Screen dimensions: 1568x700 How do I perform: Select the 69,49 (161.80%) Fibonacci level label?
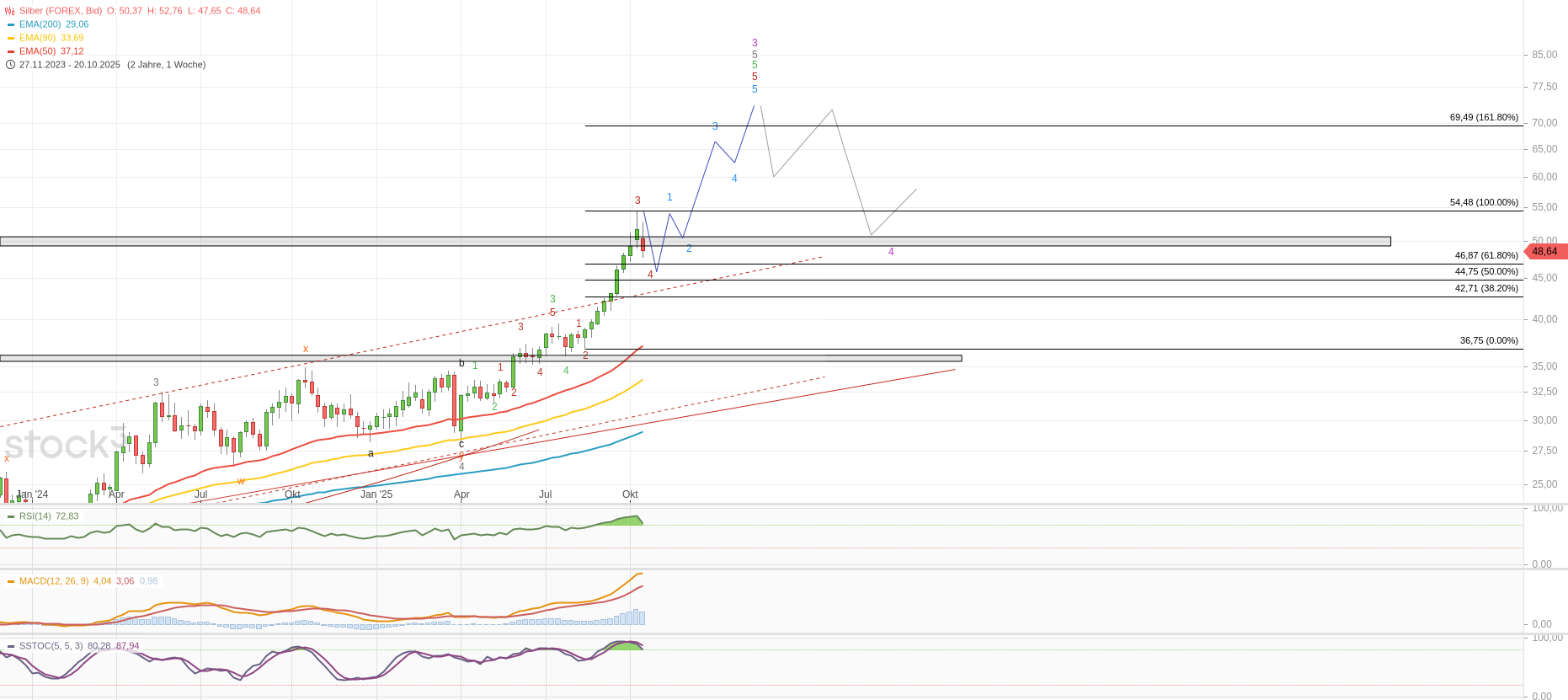tap(1484, 117)
